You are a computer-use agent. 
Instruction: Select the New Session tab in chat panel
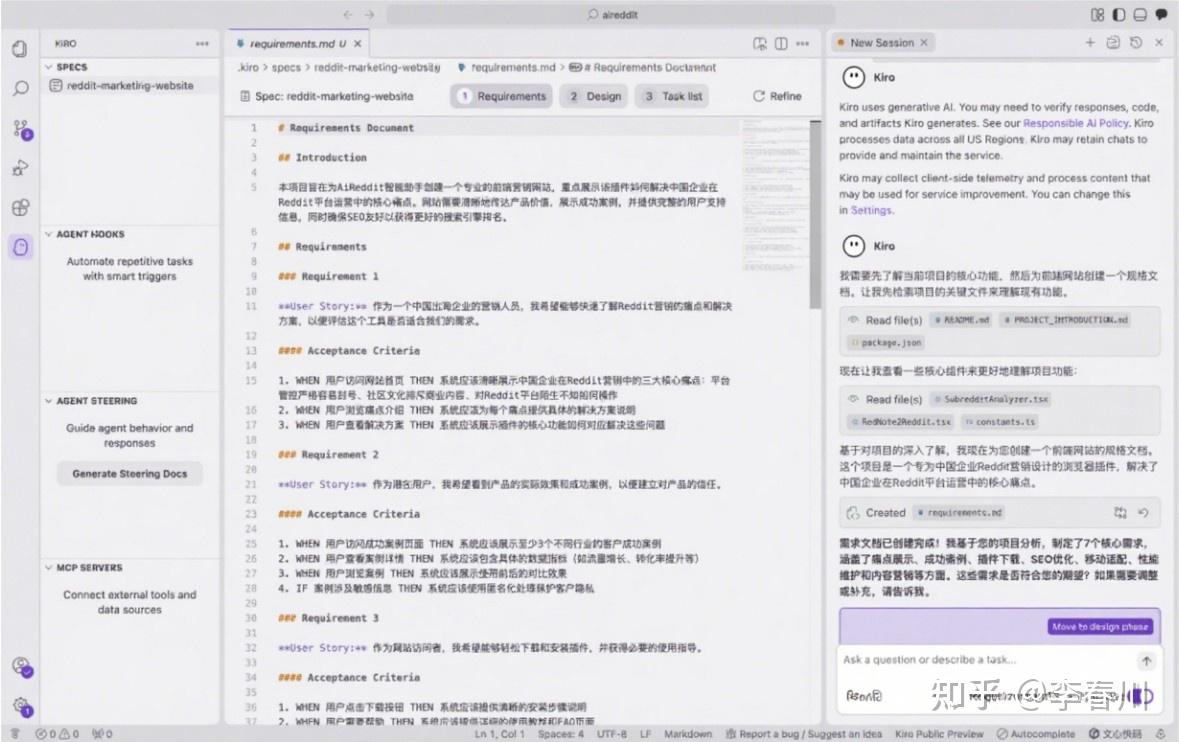(x=880, y=44)
